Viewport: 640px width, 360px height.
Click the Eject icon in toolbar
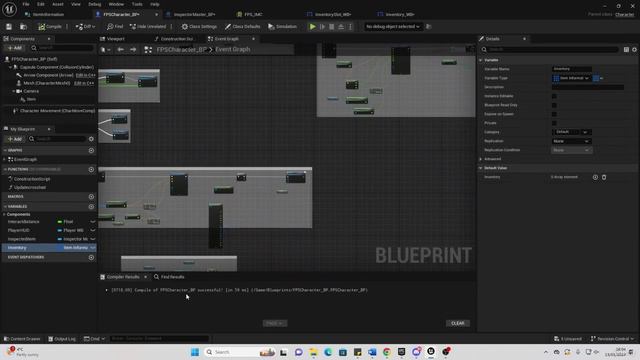[341, 27]
